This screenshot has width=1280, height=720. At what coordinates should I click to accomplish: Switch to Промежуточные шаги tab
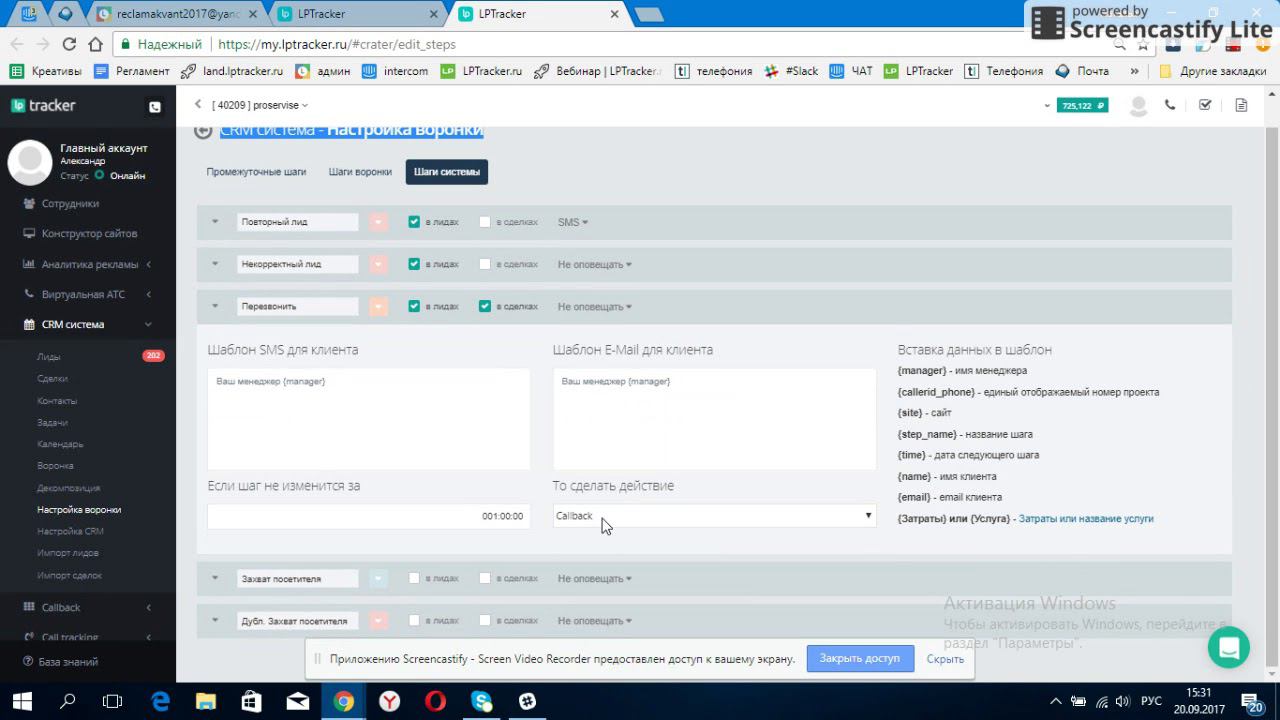(256, 172)
